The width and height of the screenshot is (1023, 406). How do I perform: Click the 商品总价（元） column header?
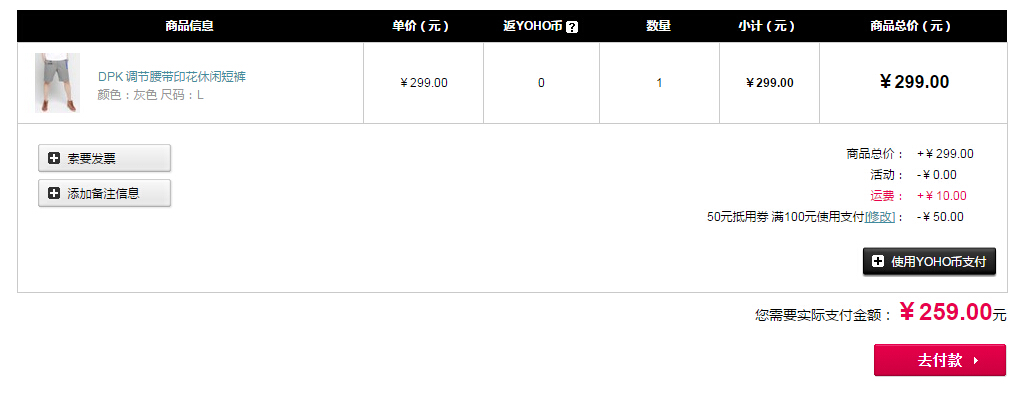tap(911, 26)
